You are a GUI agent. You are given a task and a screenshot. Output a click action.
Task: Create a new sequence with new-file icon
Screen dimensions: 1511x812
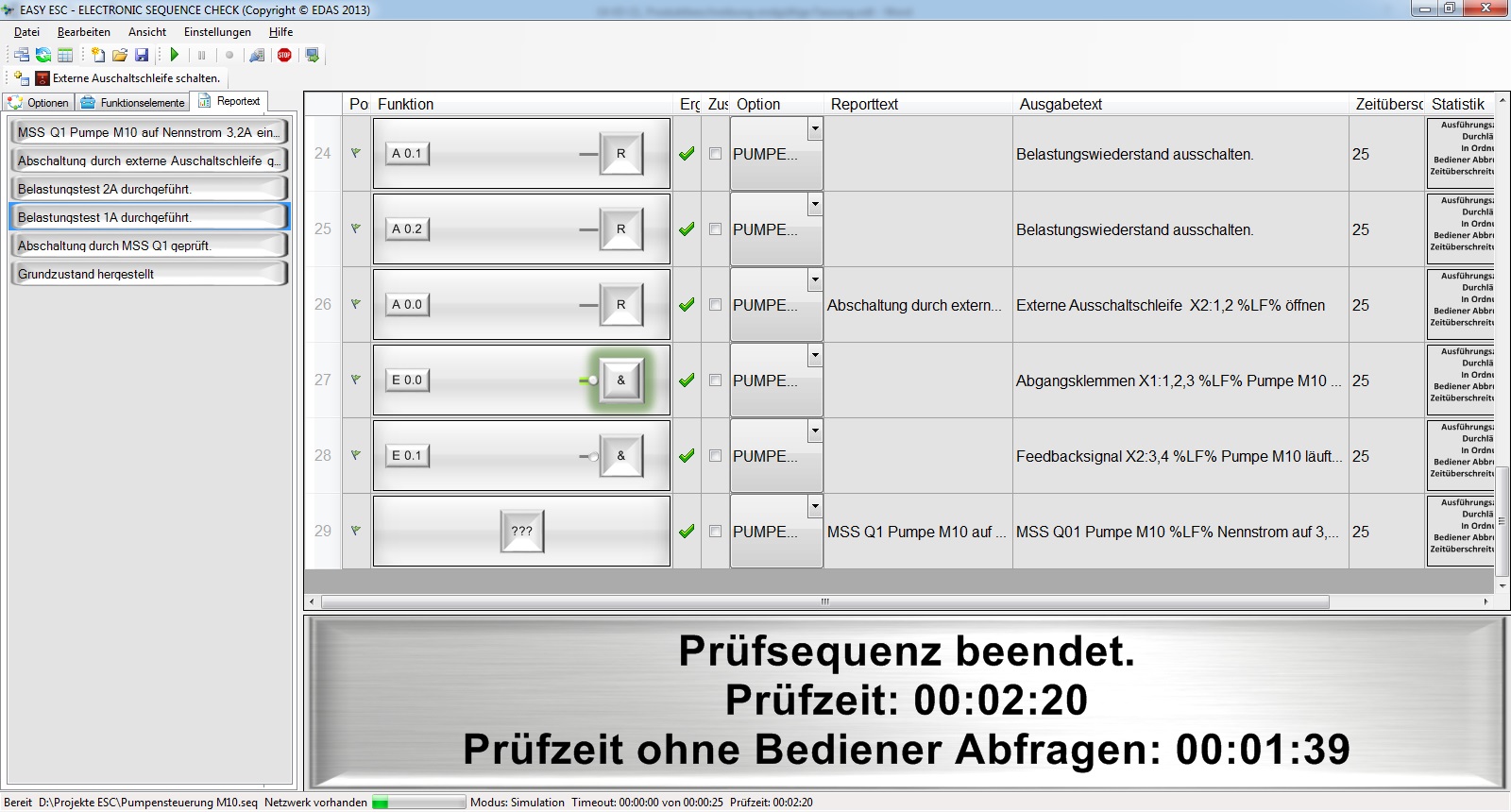click(x=98, y=55)
